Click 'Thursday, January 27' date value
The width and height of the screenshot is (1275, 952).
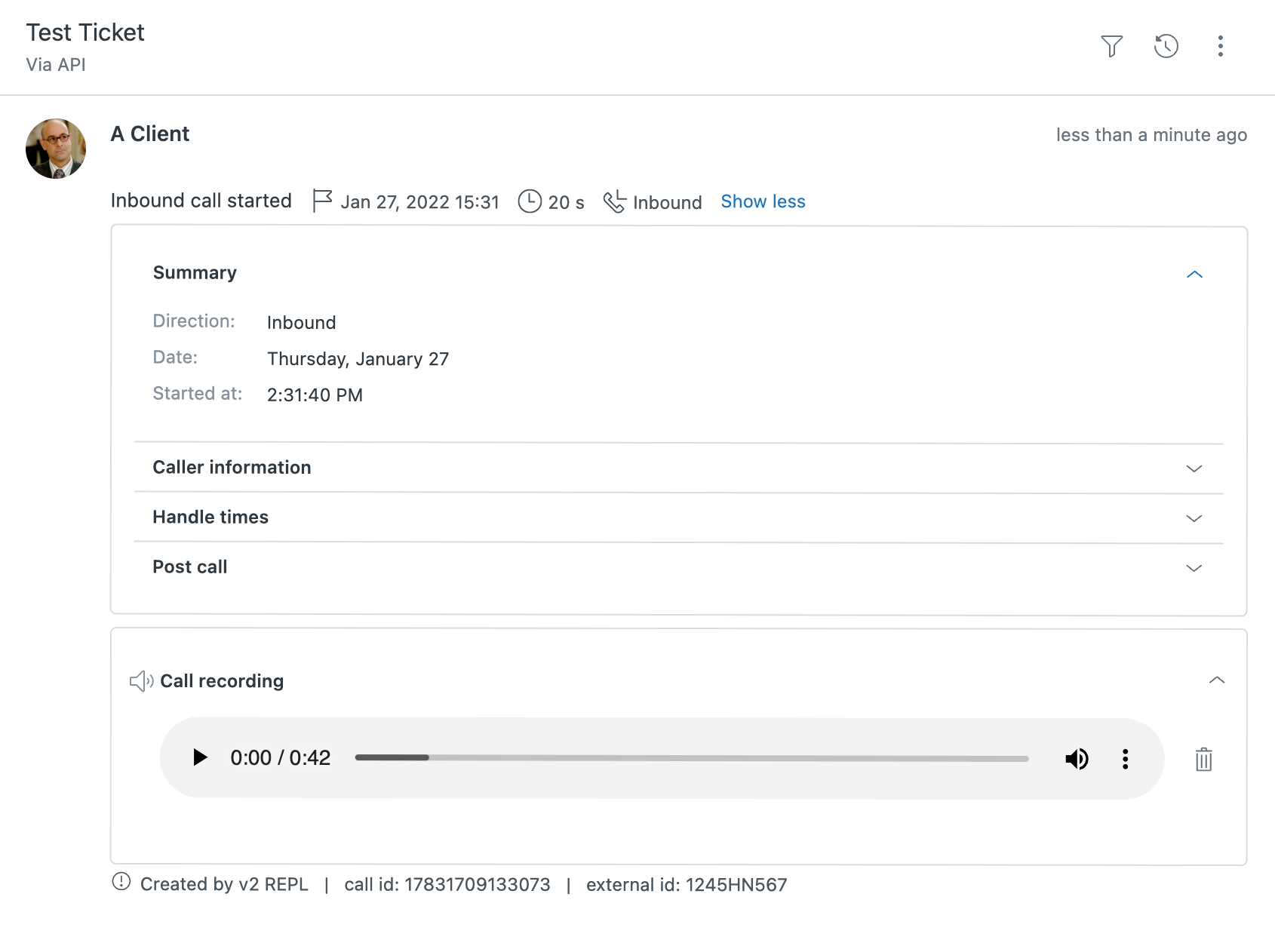pyautogui.click(x=358, y=359)
